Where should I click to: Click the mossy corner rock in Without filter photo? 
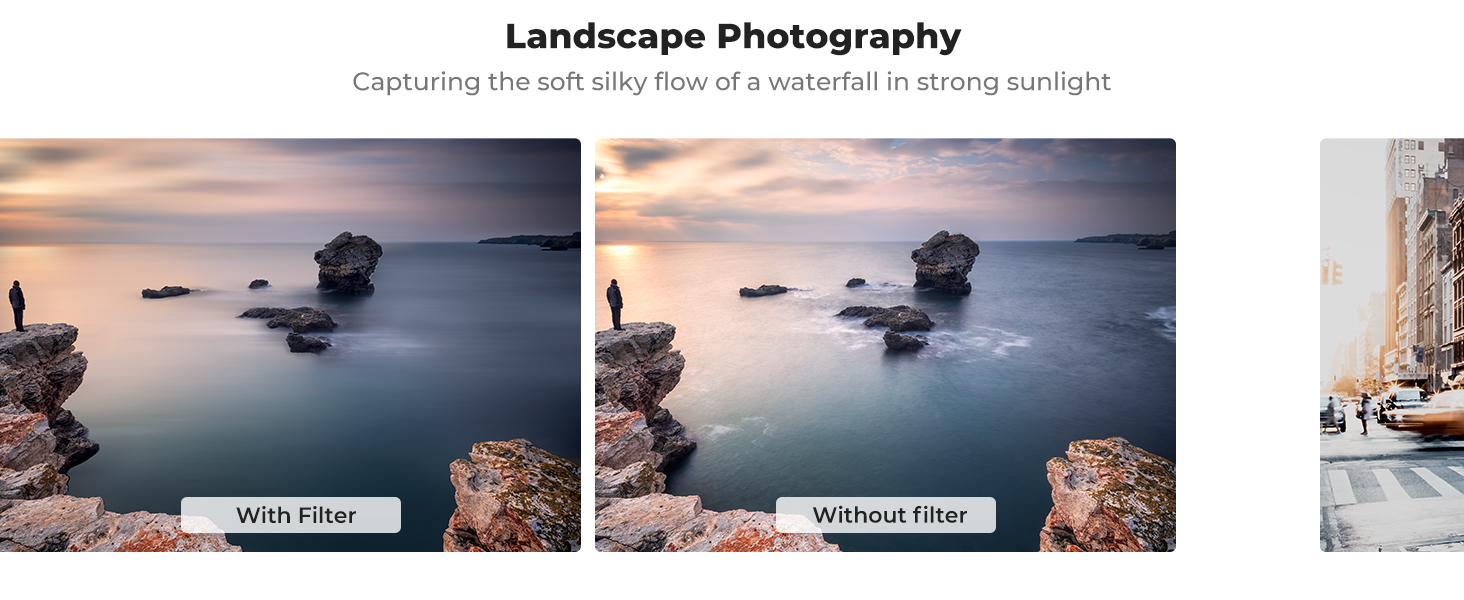point(1108,496)
